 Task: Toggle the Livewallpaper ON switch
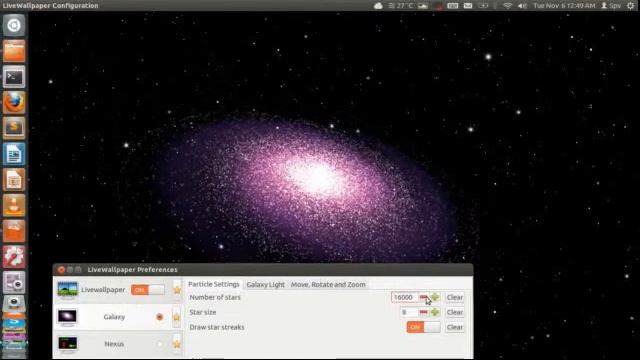pos(148,290)
